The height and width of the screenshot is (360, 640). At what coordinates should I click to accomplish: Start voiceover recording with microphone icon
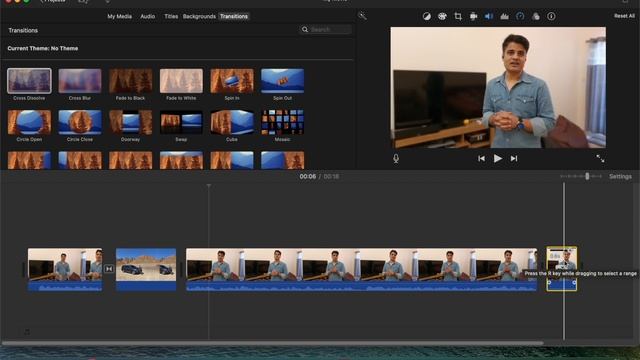pos(396,159)
